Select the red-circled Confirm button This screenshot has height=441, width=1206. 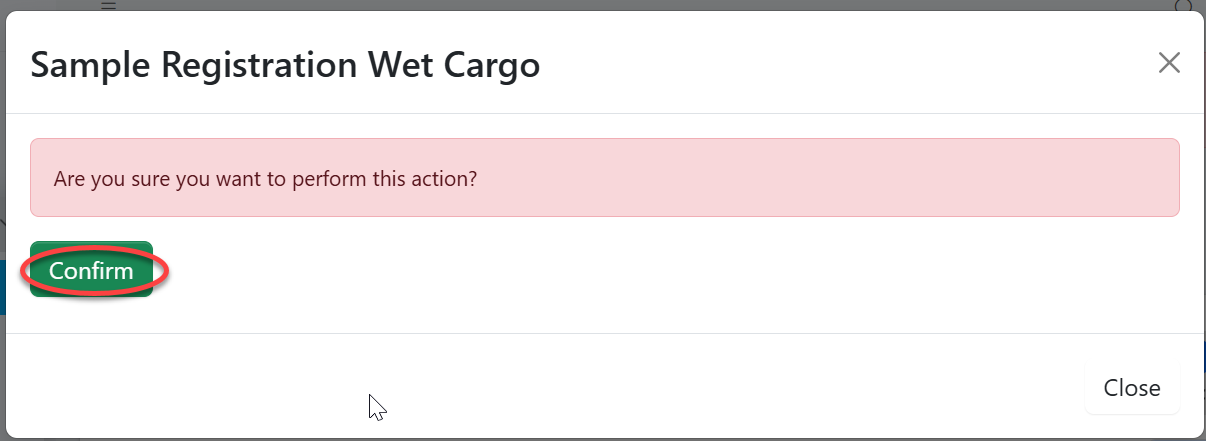click(x=91, y=271)
